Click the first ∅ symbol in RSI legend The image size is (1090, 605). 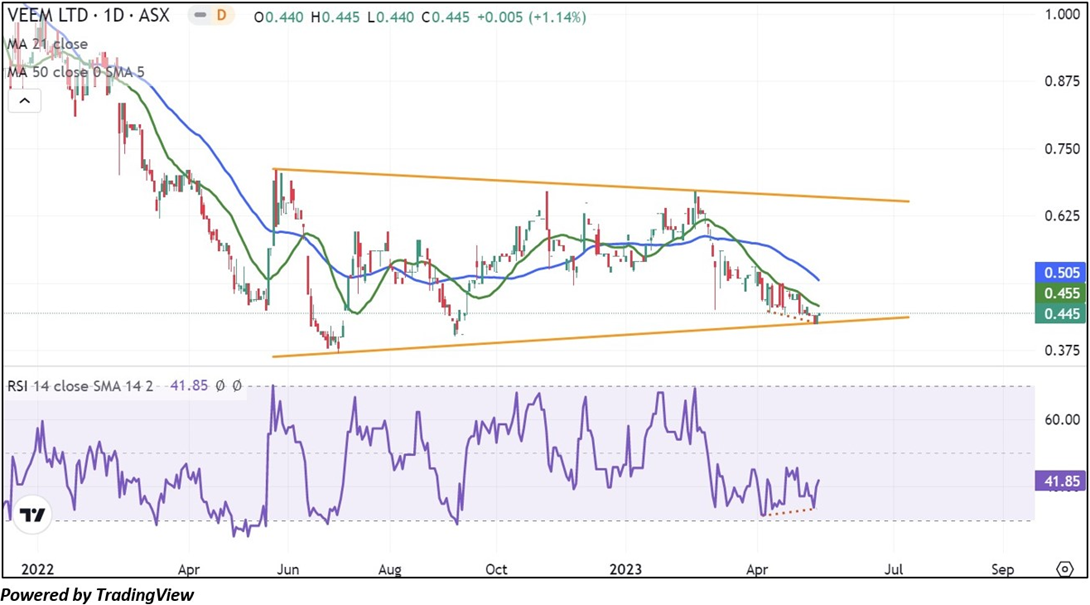219,385
